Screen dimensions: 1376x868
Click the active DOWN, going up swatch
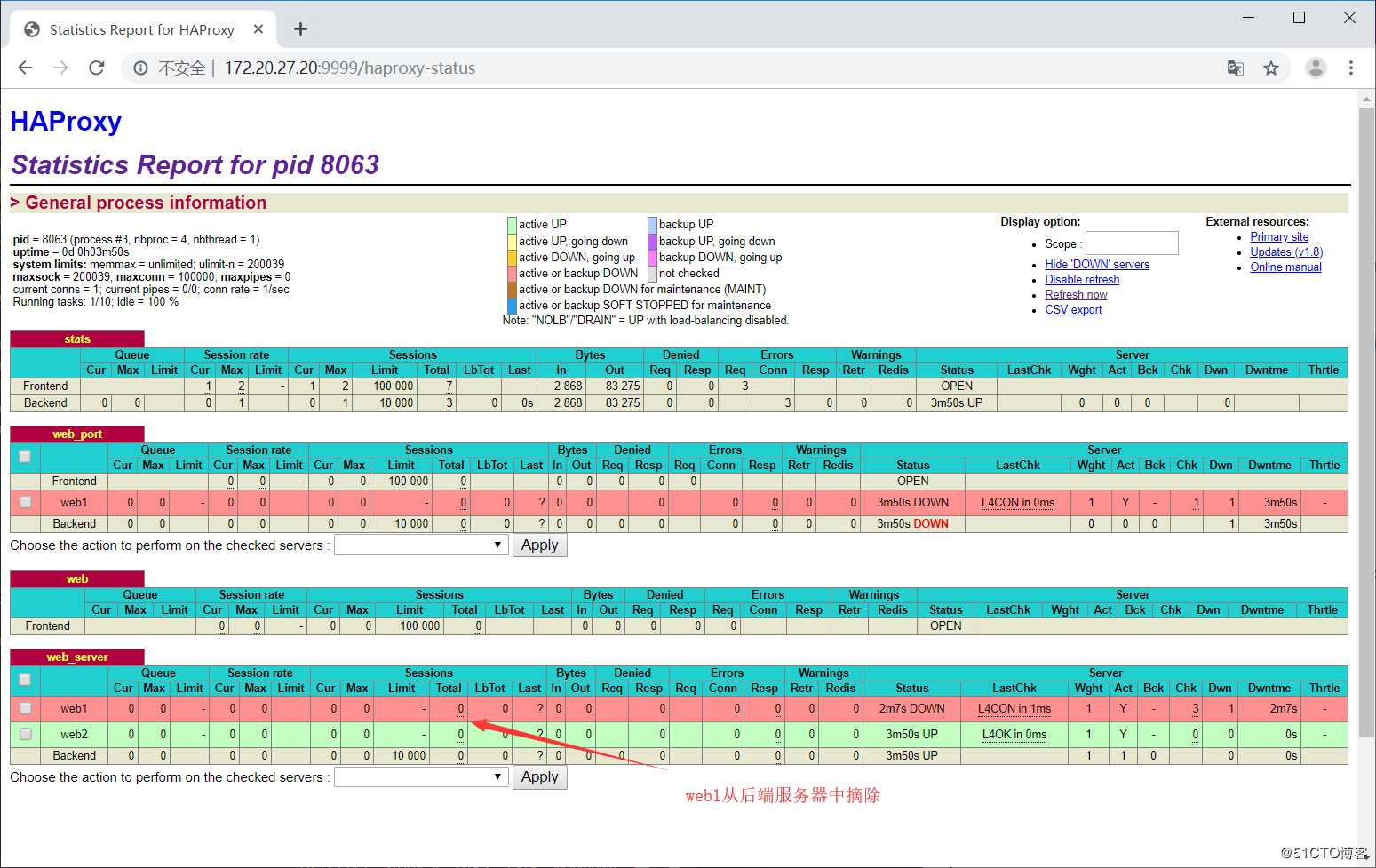(512, 258)
